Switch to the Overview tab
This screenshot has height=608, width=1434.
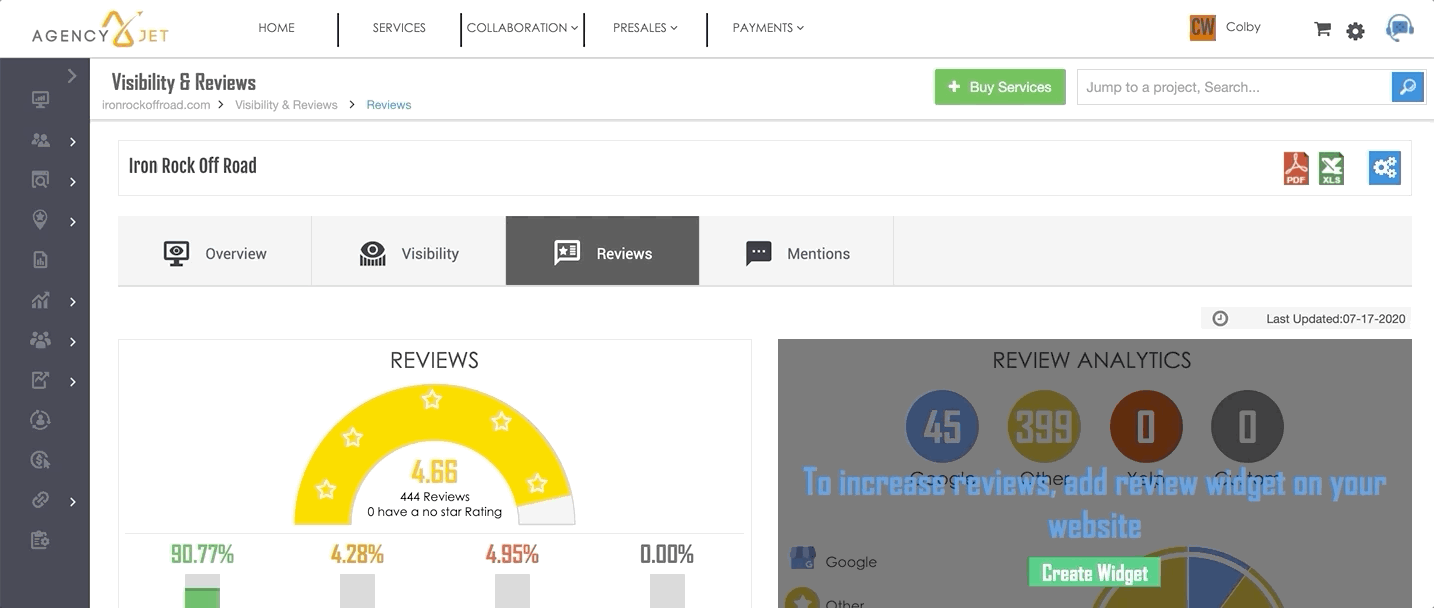click(215, 252)
